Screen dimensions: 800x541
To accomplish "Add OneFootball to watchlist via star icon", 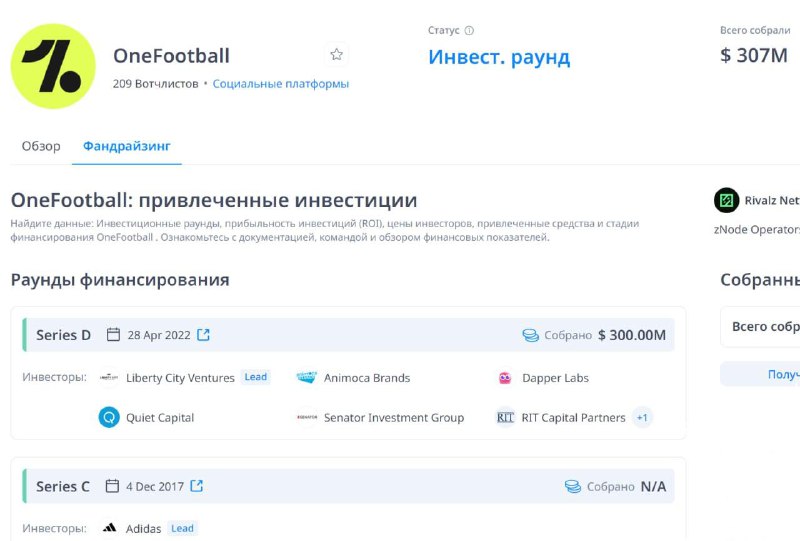I will point(336,55).
